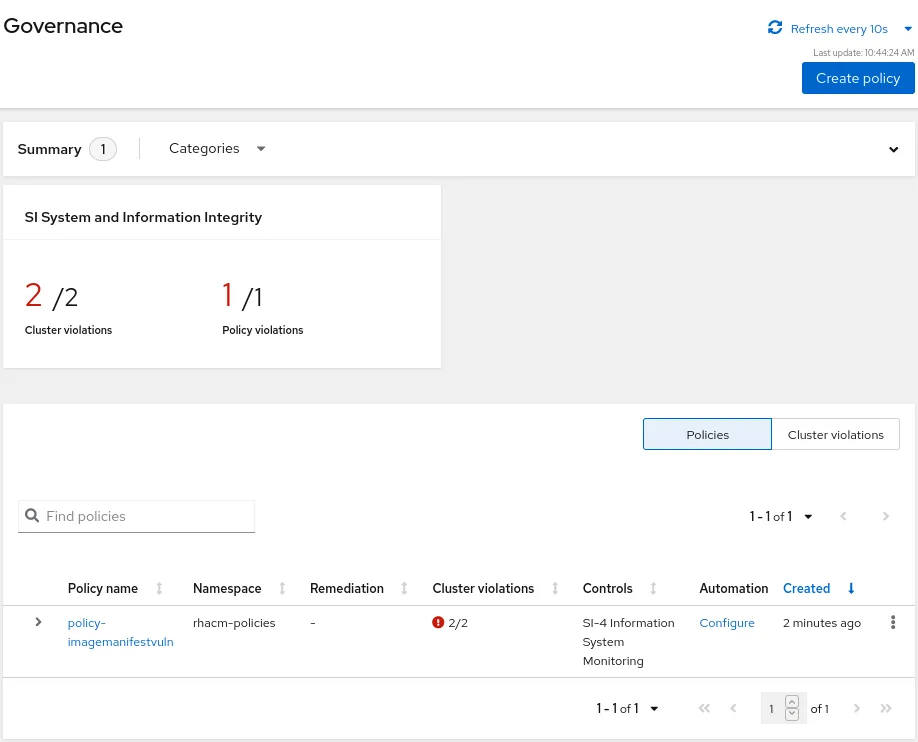Click the Create policy button

tap(858, 78)
